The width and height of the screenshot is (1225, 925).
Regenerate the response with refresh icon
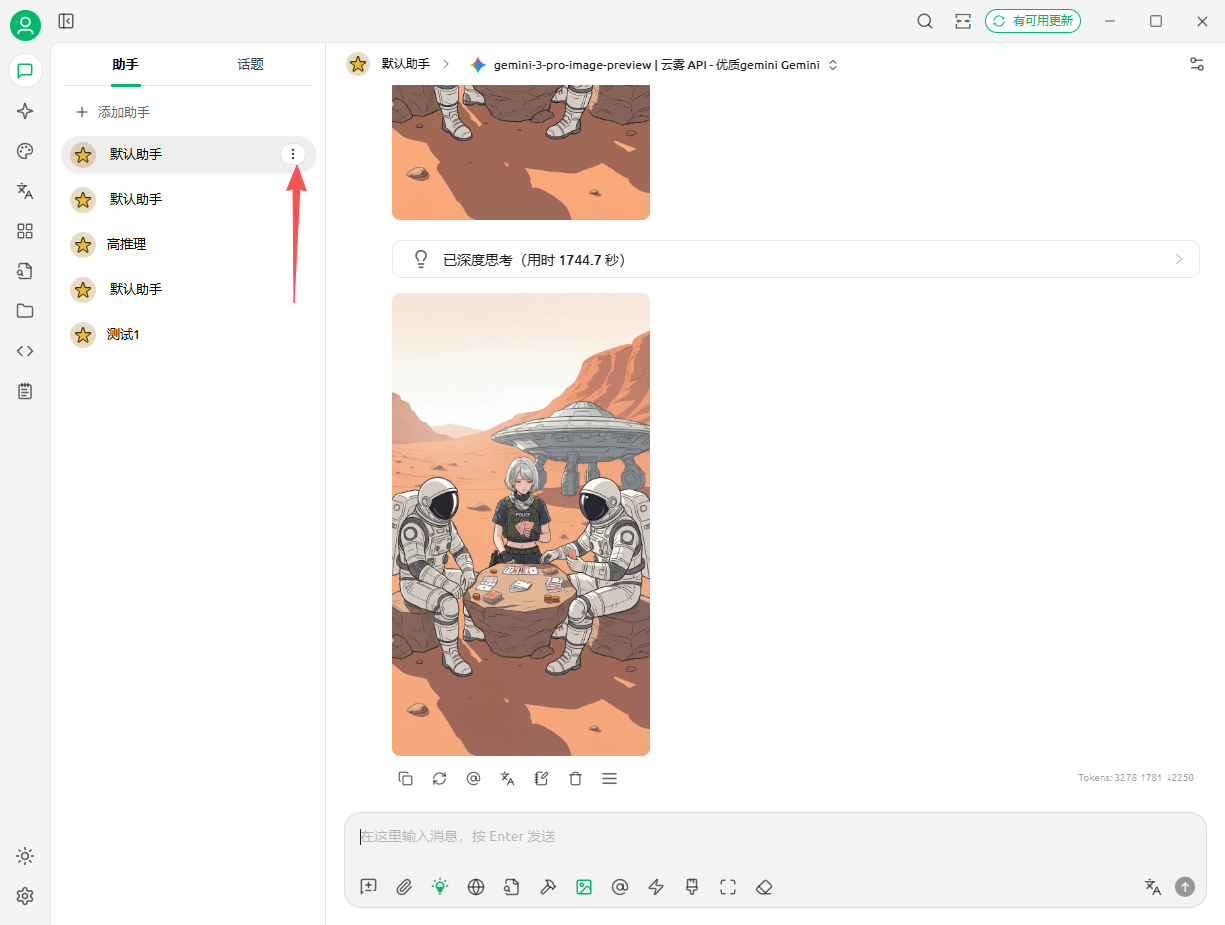[439, 778]
